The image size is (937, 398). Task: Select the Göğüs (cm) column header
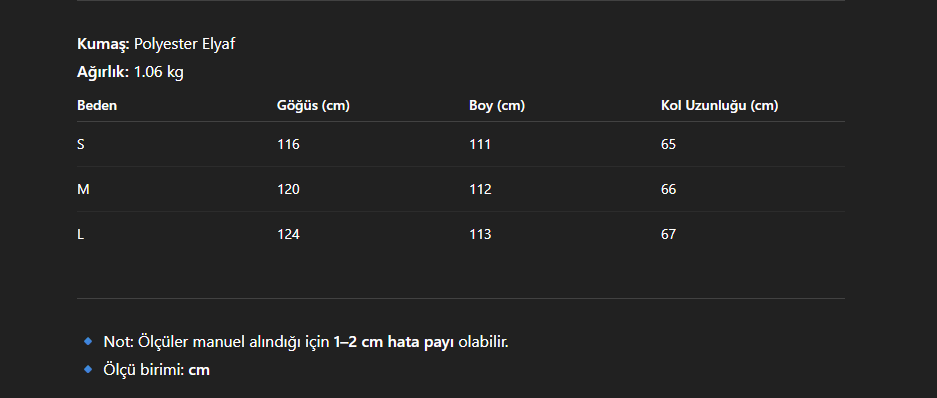click(x=313, y=106)
